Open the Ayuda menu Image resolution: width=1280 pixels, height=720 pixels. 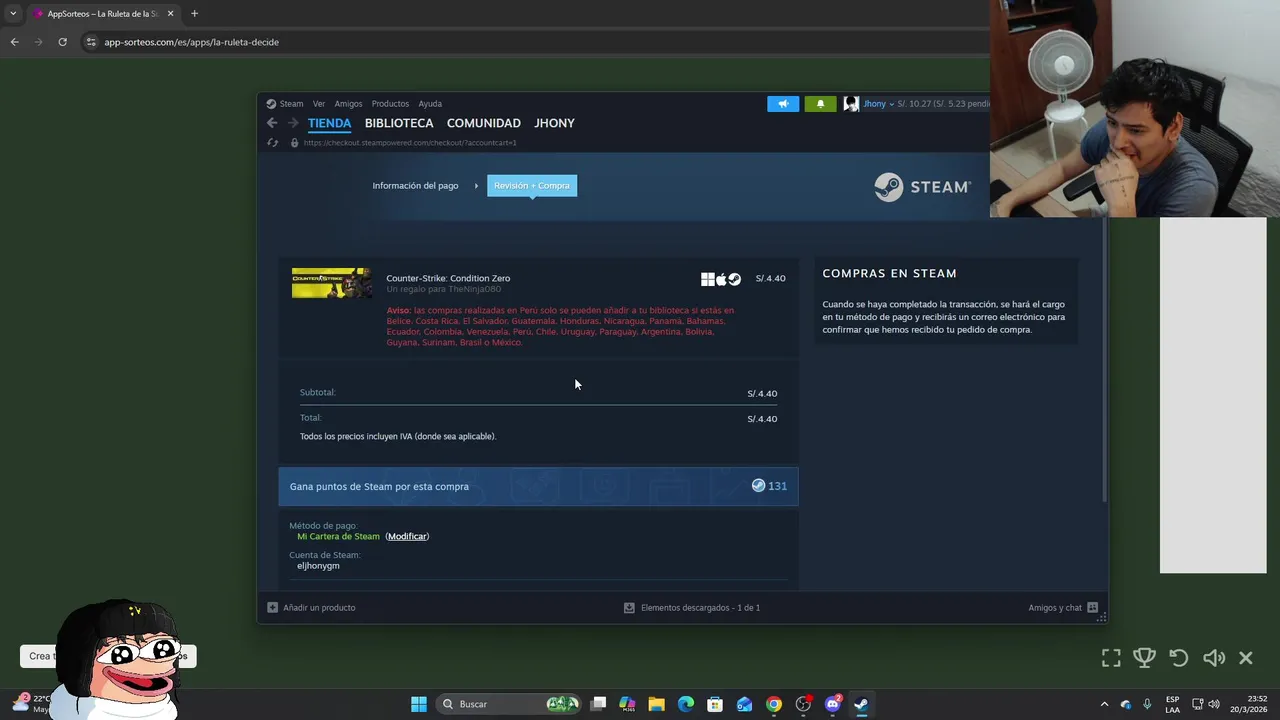(430, 104)
